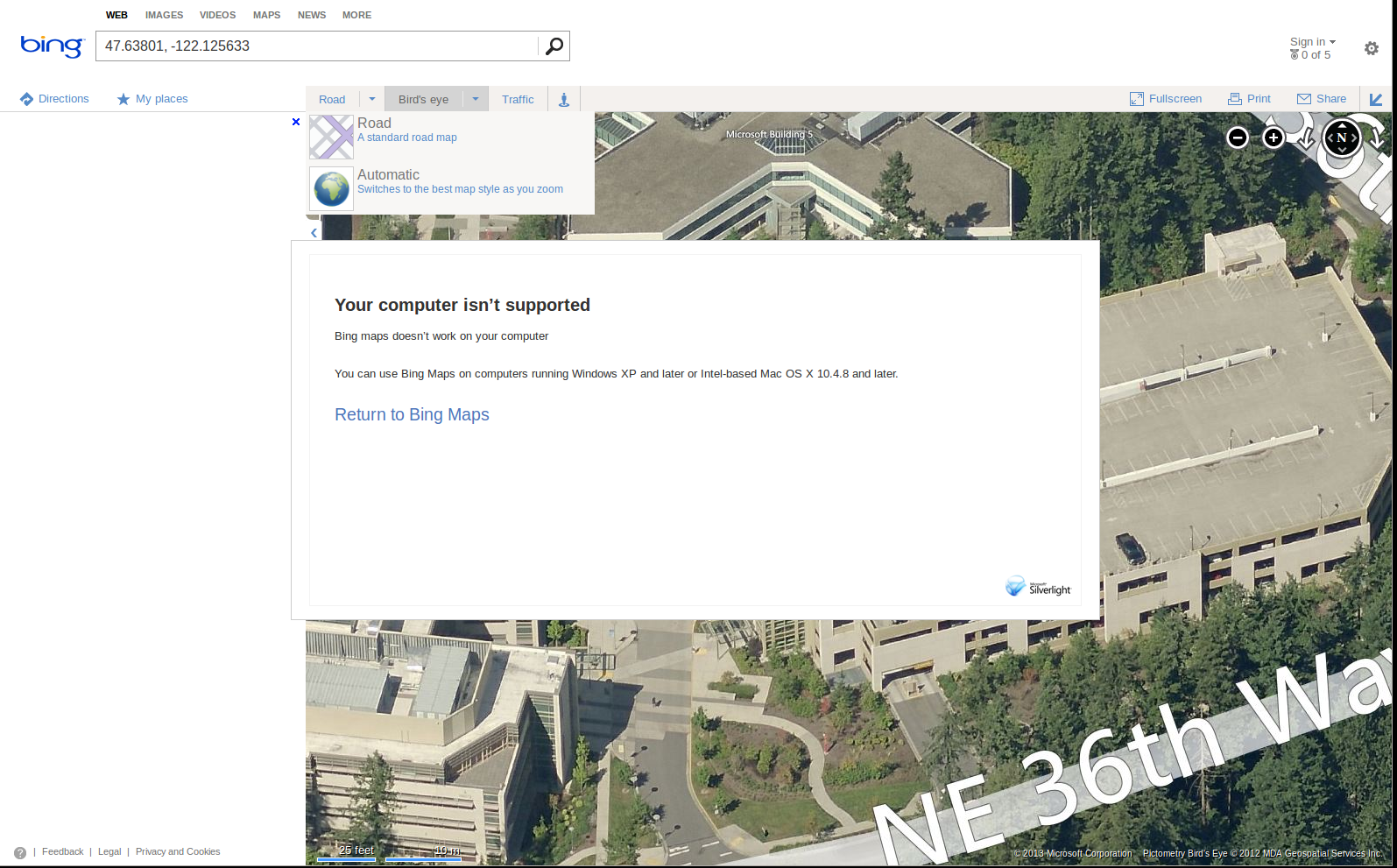
Task: Click the Automatic style heading
Action: point(388,175)
